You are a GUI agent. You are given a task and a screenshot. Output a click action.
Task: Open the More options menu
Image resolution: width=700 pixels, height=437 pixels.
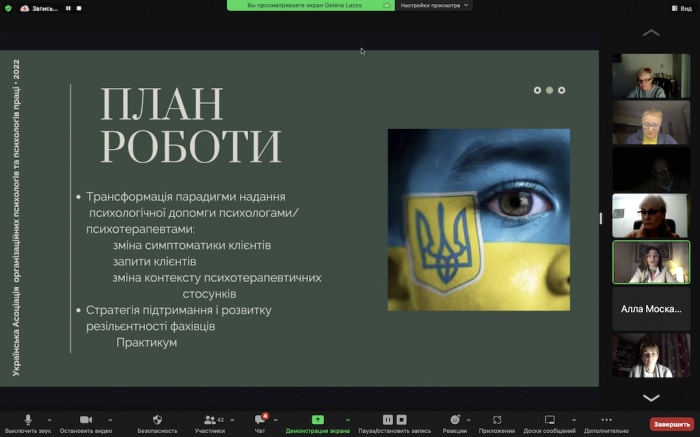(x=607, y=420)
